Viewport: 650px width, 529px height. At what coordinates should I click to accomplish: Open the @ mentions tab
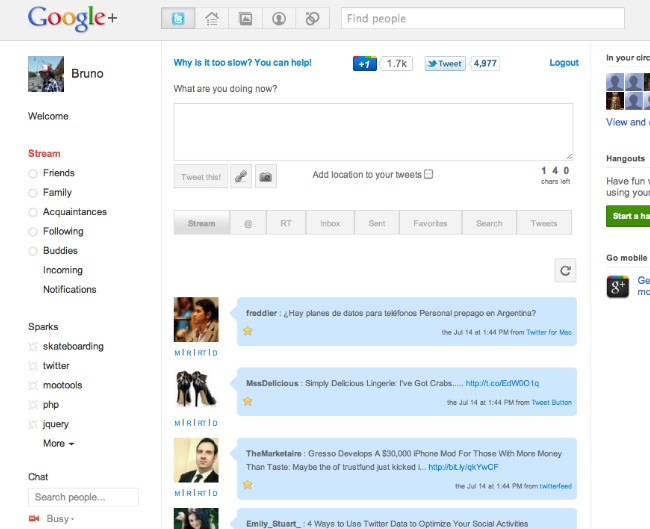[248, 223]
